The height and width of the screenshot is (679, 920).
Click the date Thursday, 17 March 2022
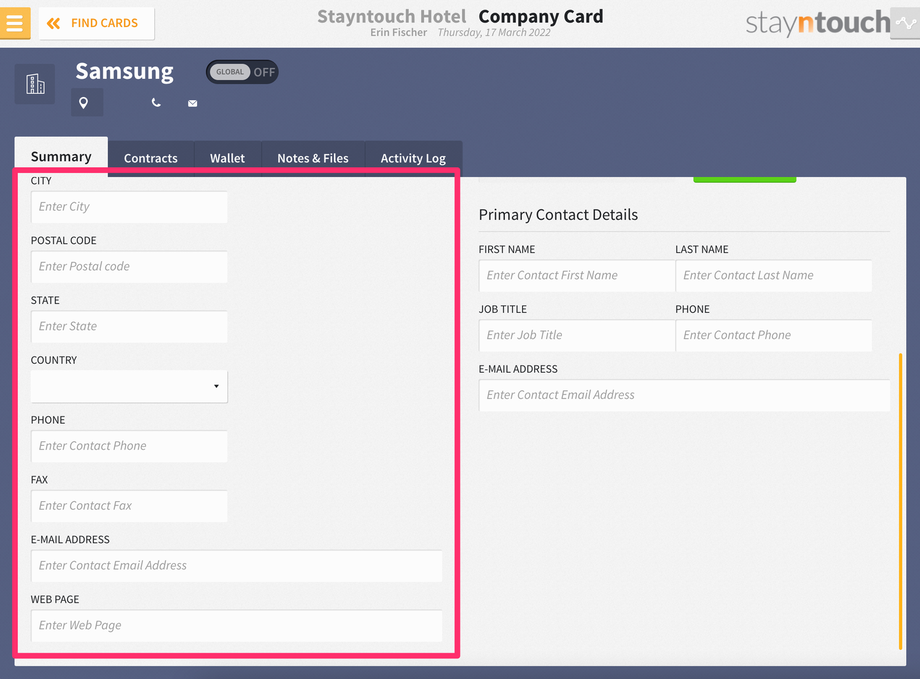click(494, 33)
